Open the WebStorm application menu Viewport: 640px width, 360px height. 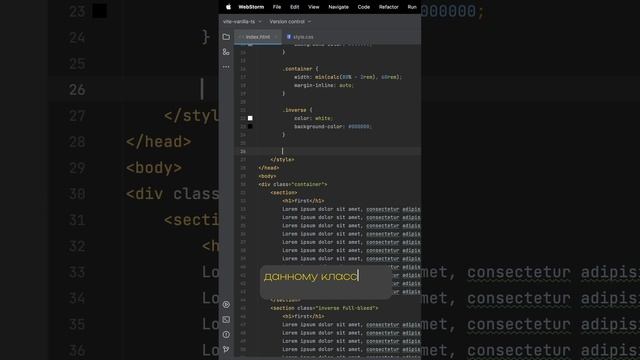(251, 7)
